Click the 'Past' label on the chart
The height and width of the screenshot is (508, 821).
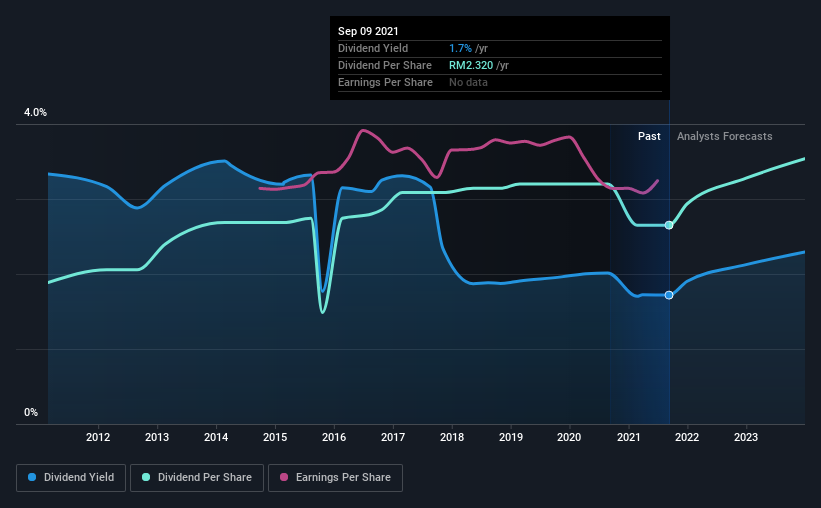point(649,136)
